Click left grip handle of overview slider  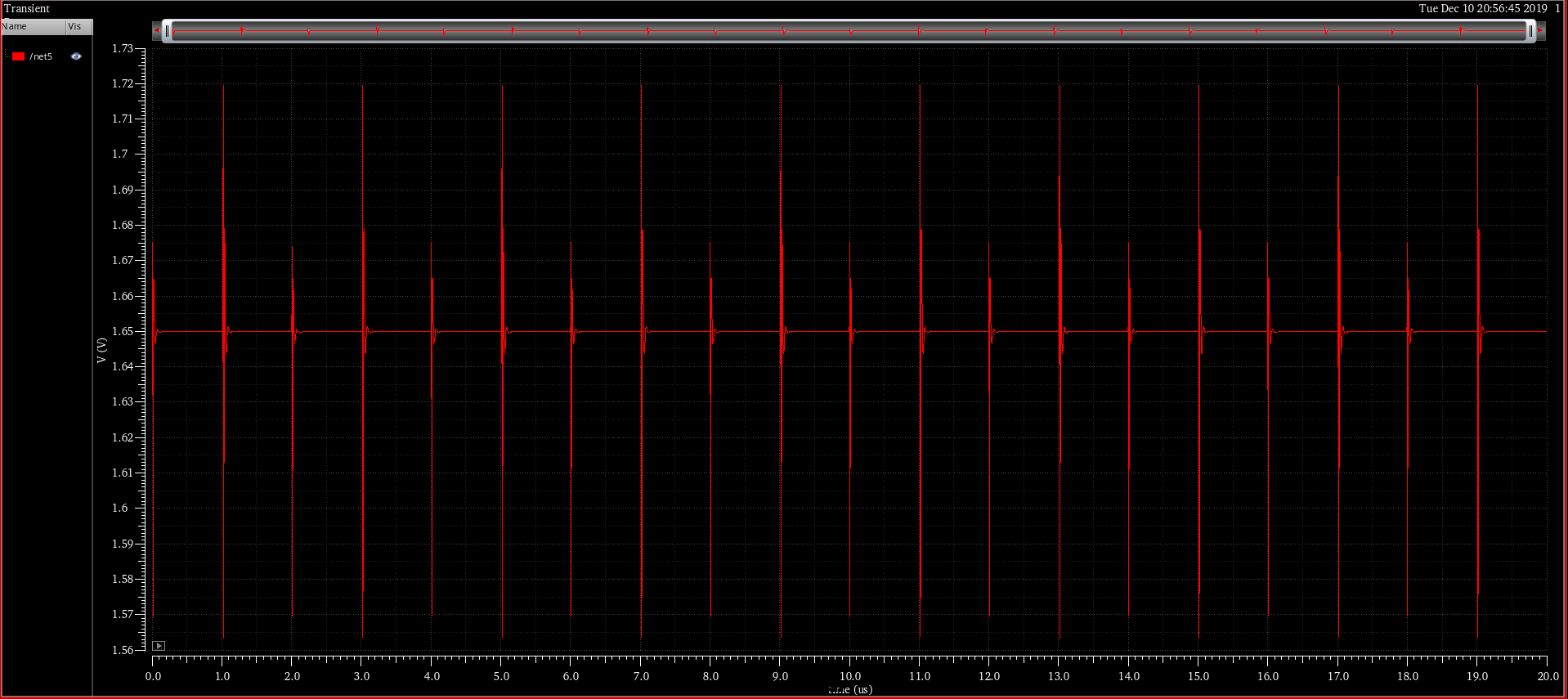(168, 31)
